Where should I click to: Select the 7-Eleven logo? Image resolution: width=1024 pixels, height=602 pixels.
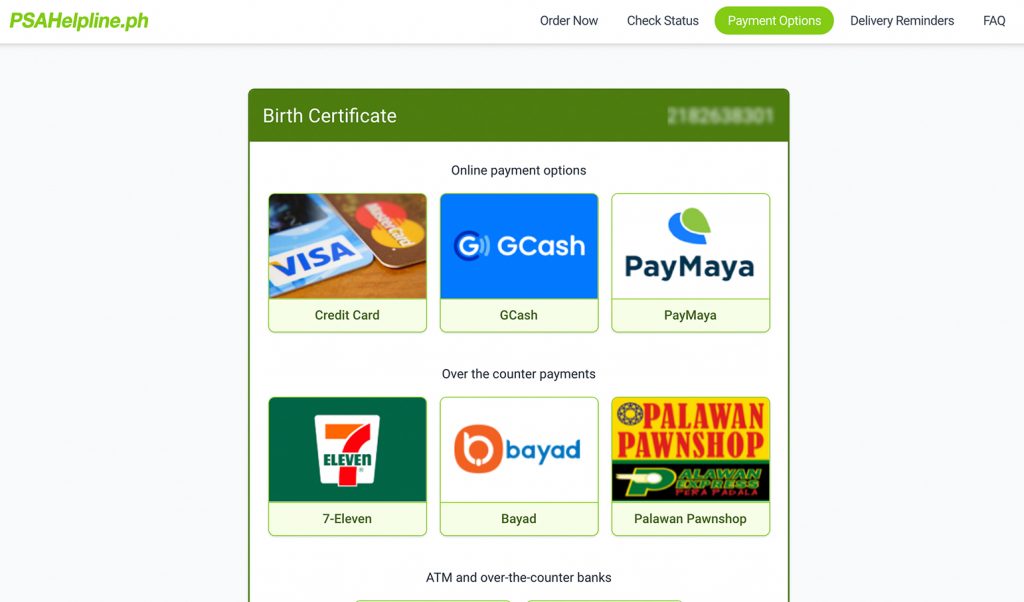(347, 450)
